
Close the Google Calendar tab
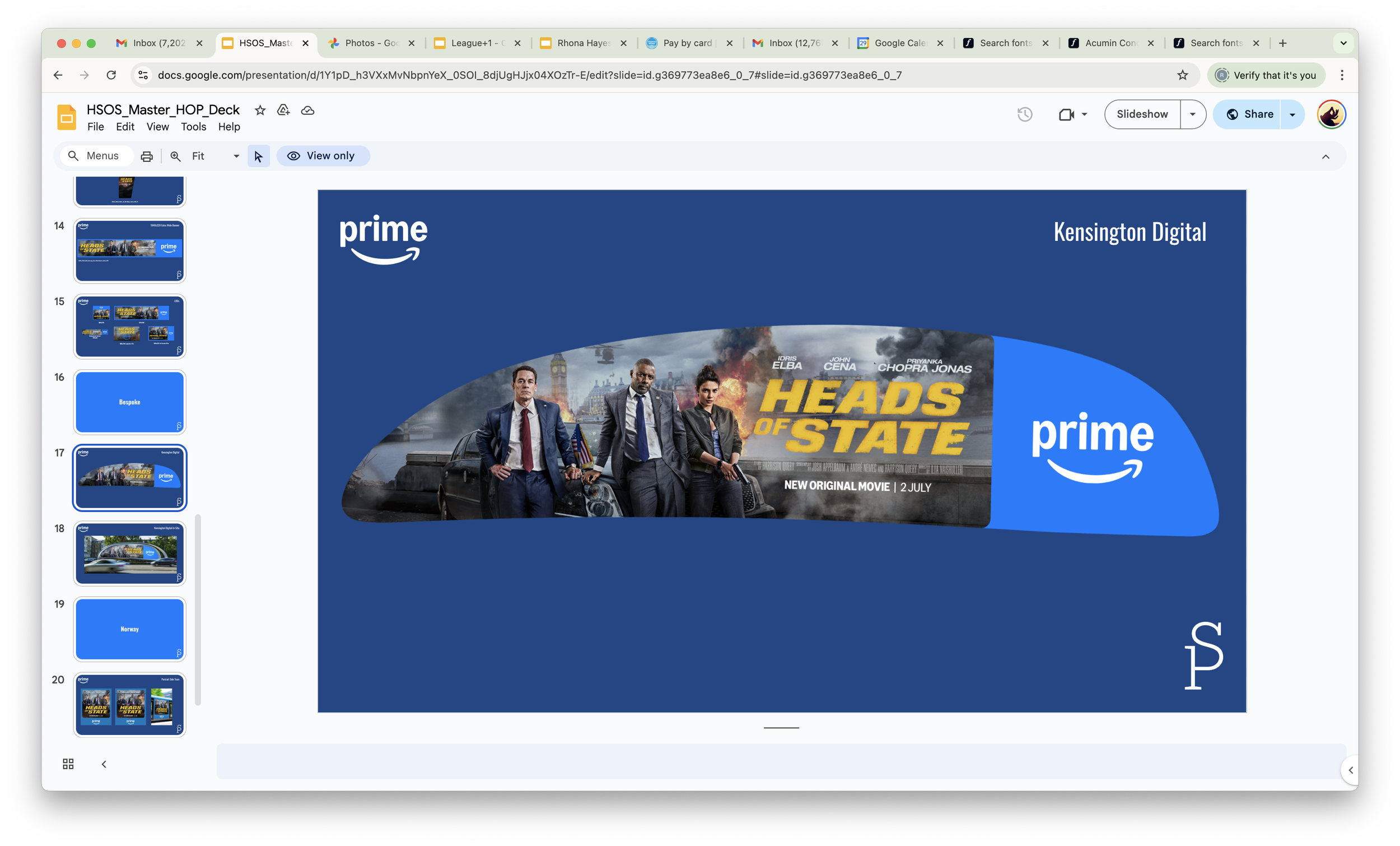pos(940,43)
